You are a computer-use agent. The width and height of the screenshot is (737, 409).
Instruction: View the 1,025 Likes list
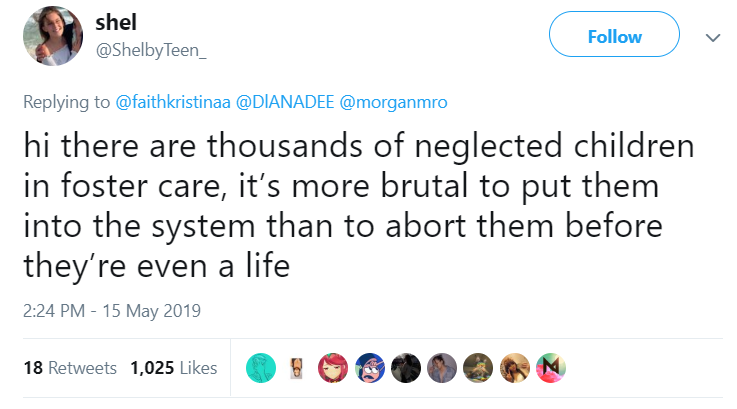pyautogui.click(x=173, y=368)
